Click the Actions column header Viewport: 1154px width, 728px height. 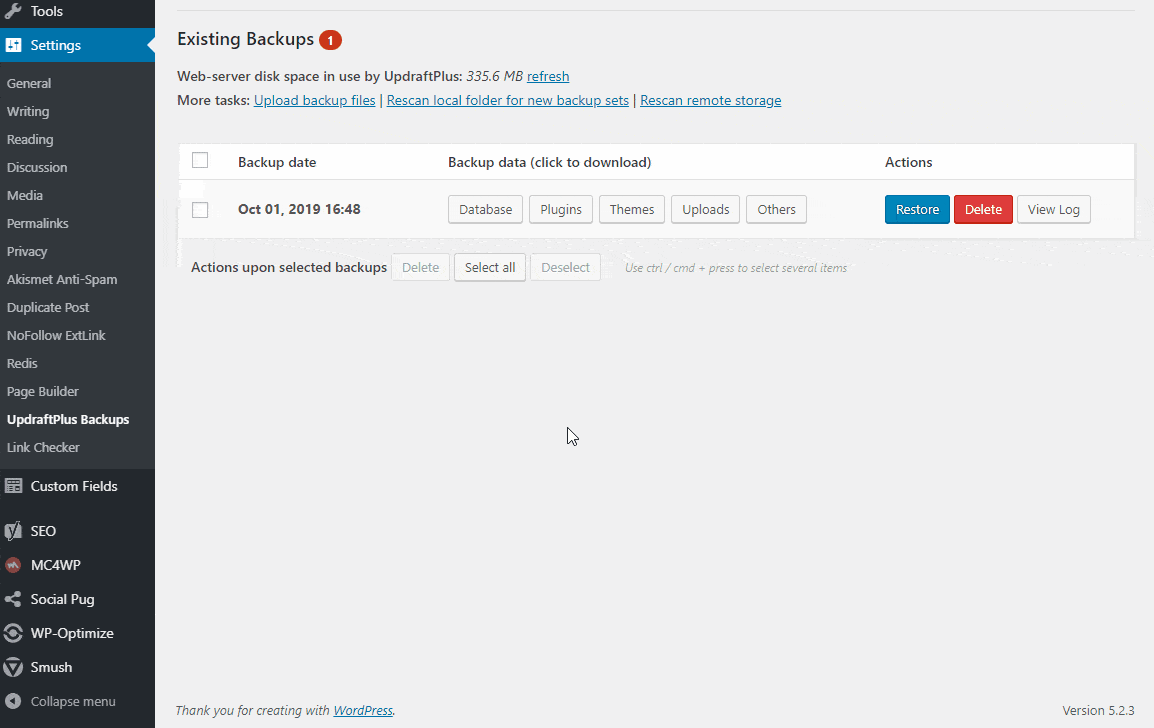tap(908, 162)
